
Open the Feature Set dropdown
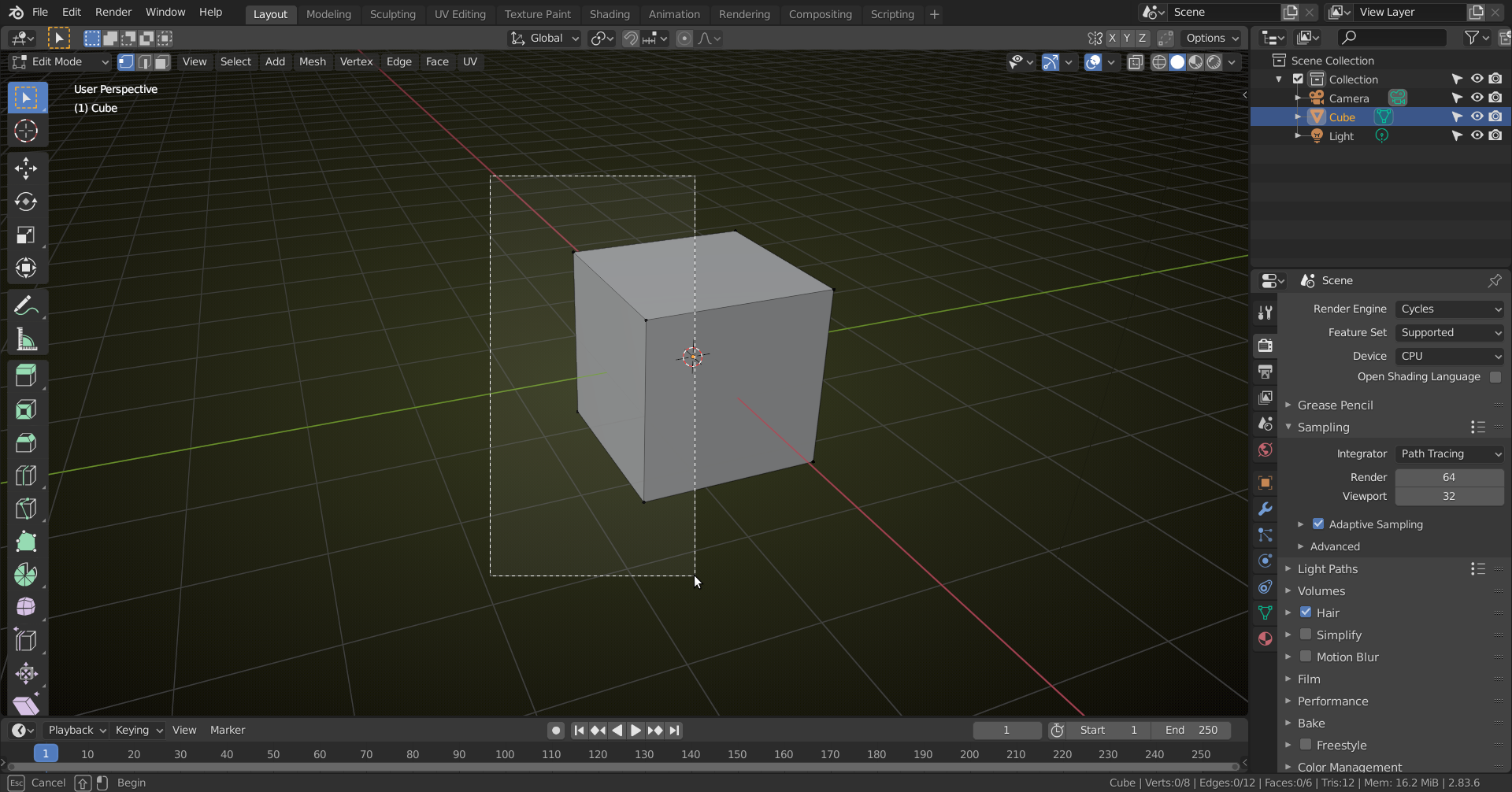[x=1450, y=333]
